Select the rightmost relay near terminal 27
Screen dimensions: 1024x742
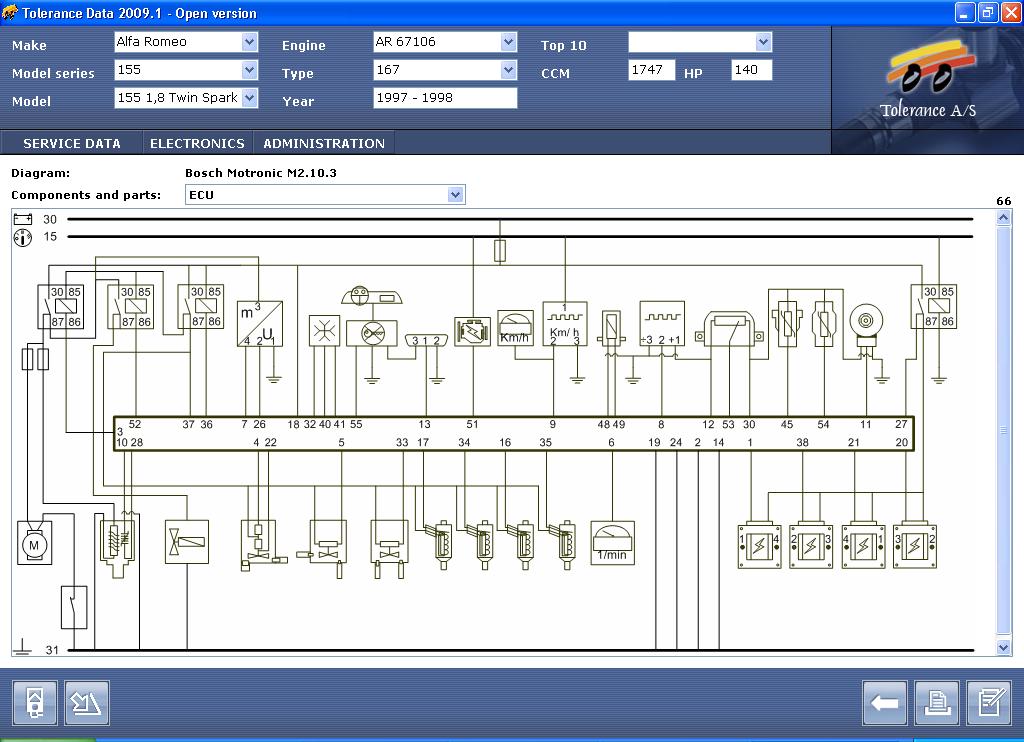(x=934, y=306)
